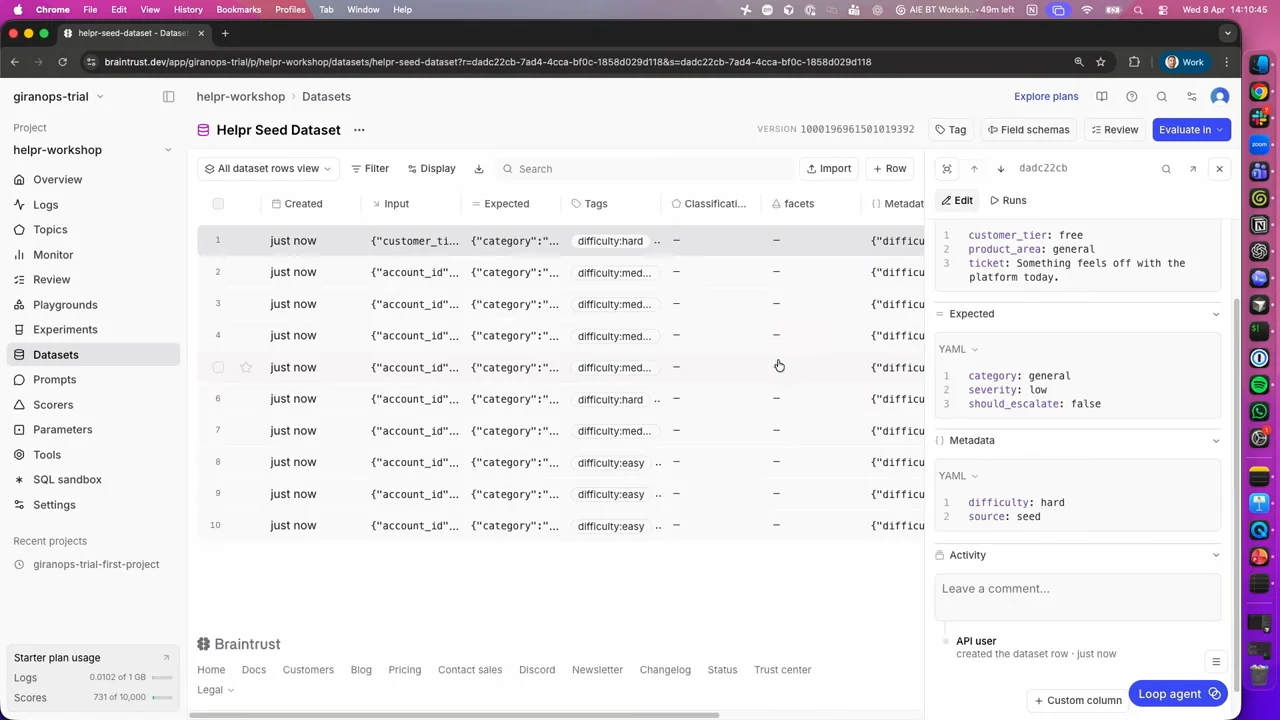1280x720 pixels.
Task: Switch to the Runs tab
Action: (x=1008, y=201)
